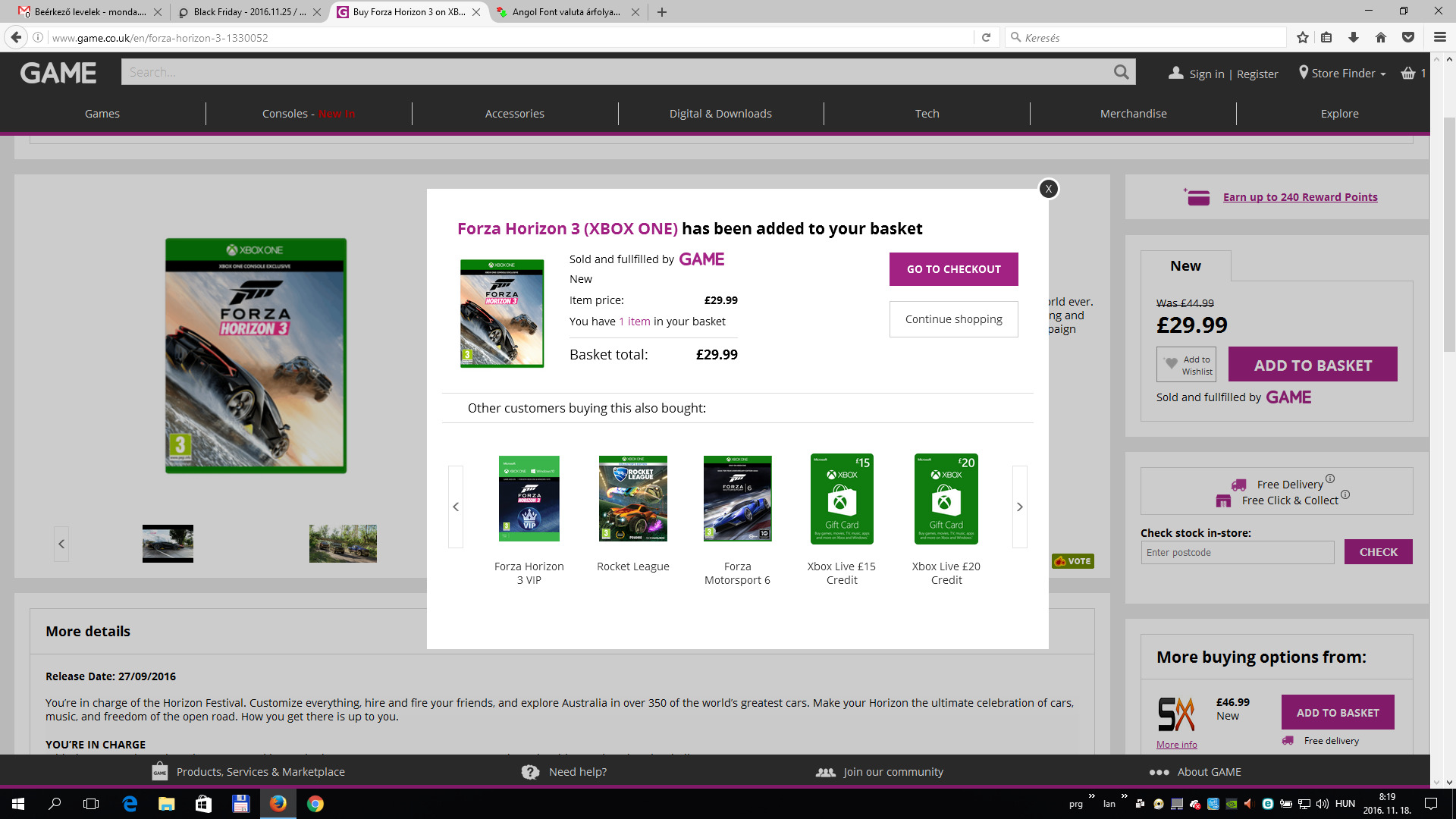
Task: Click Continue shopping button
Action: point(953,319)
